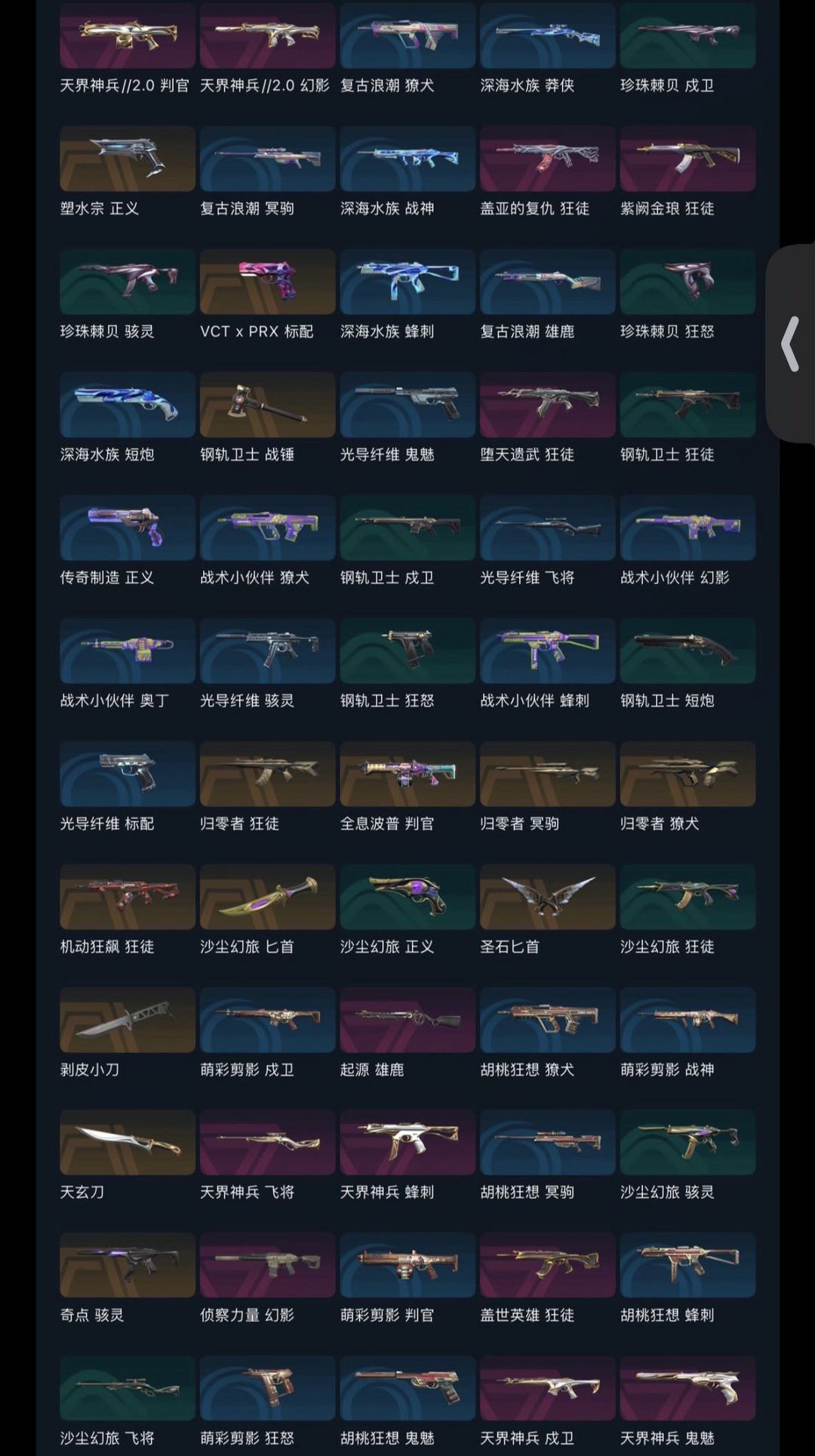Image resolution: width=815 pixels, height=1456 pixels.
Task: Choose the 钢轨卫士 战锤 melee skin
Action: click(267, 405)
